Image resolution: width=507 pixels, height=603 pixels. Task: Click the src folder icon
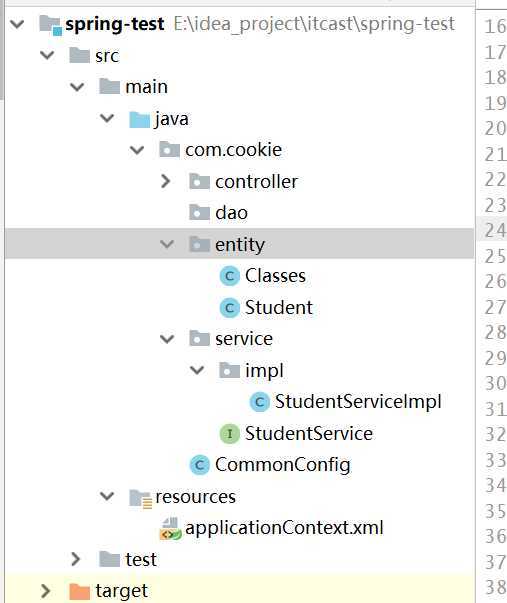pos(79,55)
